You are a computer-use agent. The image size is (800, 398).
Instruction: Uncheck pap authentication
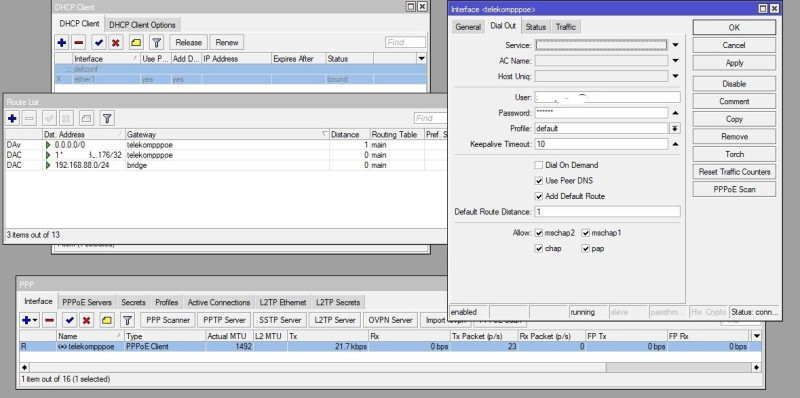586,248
